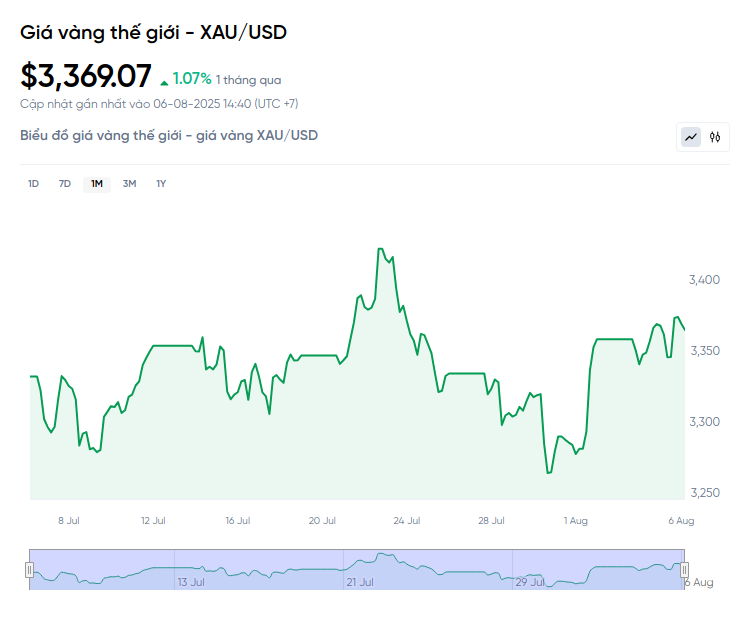This screenshot has height=634, width=750.
Task: Click the right handle of range navigator
Action: [x=685, y=569]
